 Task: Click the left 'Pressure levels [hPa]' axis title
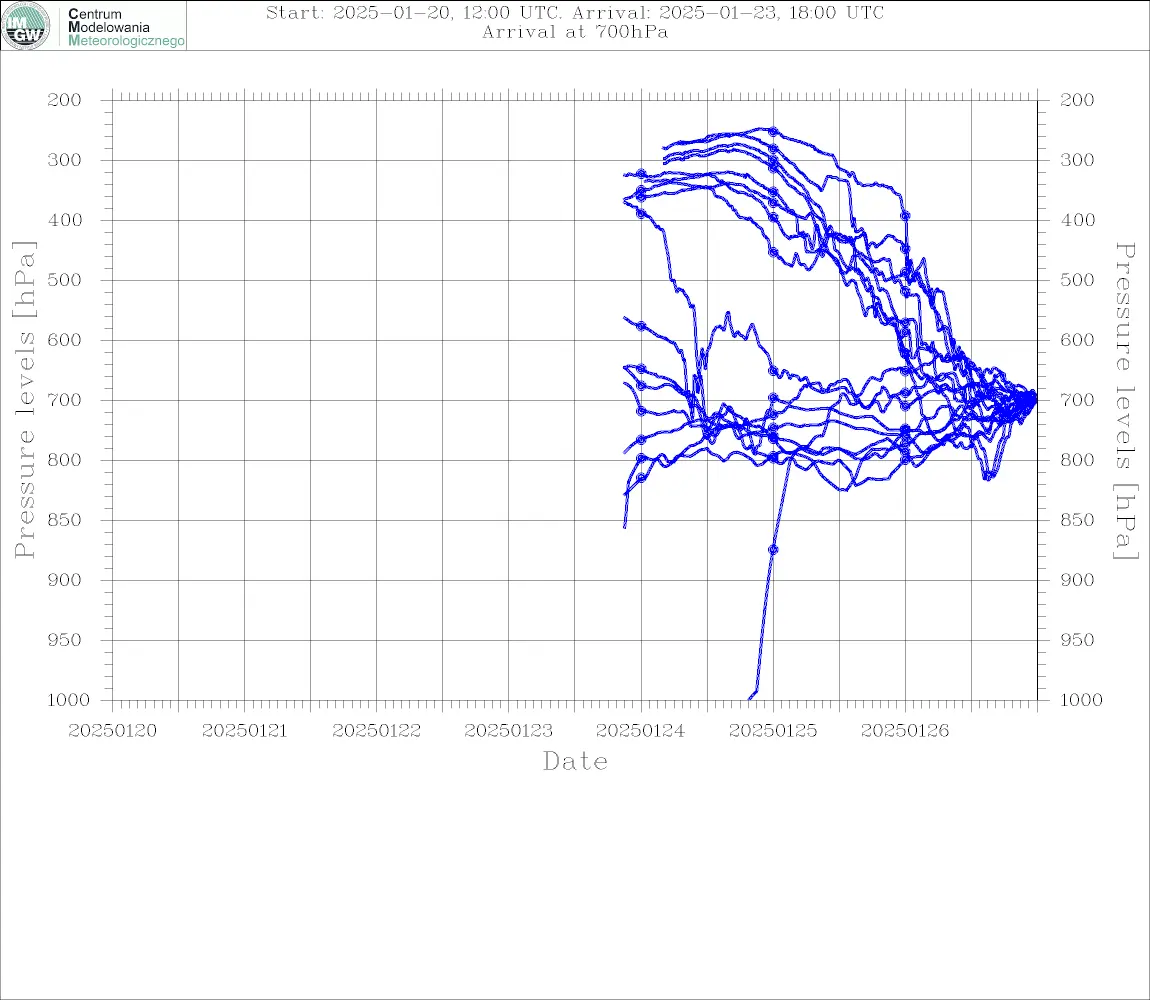[24, 400]
